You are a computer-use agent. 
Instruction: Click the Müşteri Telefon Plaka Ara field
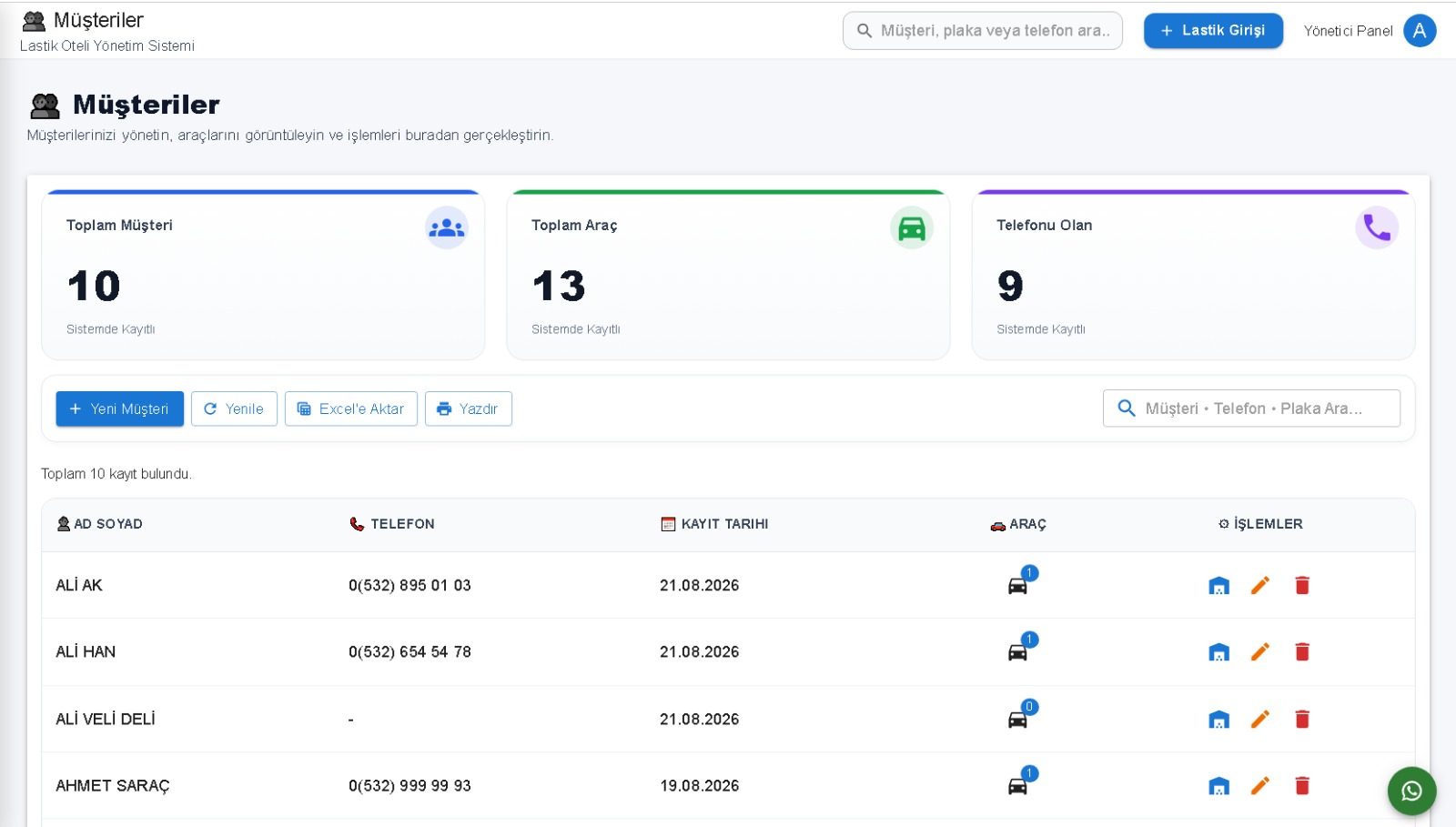tap(1251, 408)
